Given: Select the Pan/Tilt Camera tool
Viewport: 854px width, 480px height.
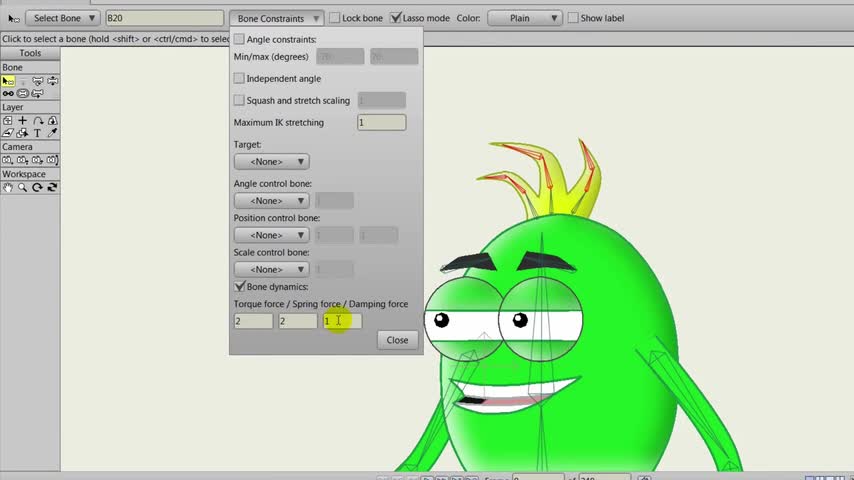Looking at the screenshot, I should tap(52, 160).
